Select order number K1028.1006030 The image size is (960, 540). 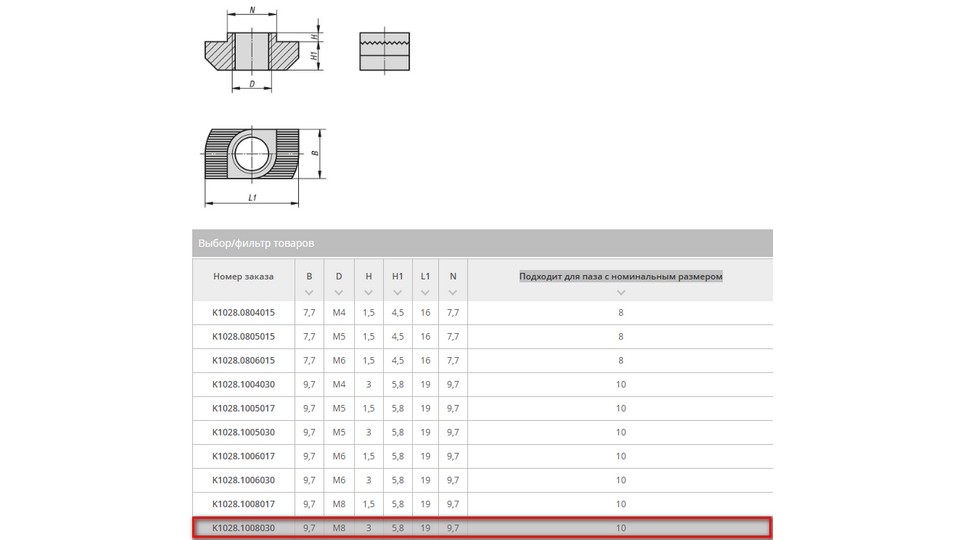[x=243, y=480]
